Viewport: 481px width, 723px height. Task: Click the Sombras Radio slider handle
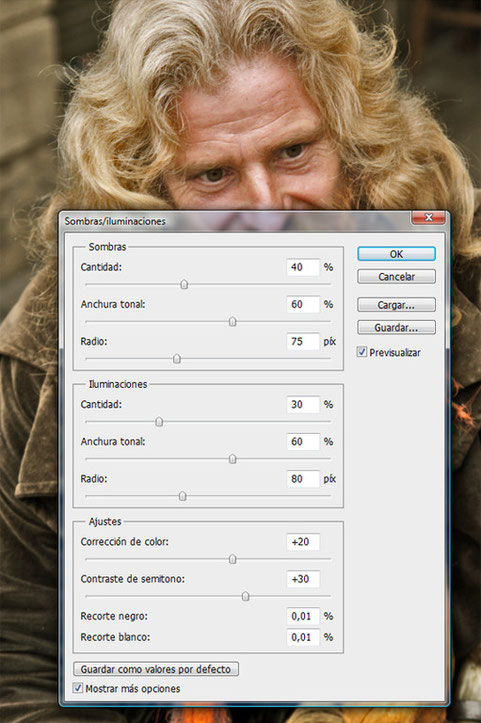pos(177,358)
